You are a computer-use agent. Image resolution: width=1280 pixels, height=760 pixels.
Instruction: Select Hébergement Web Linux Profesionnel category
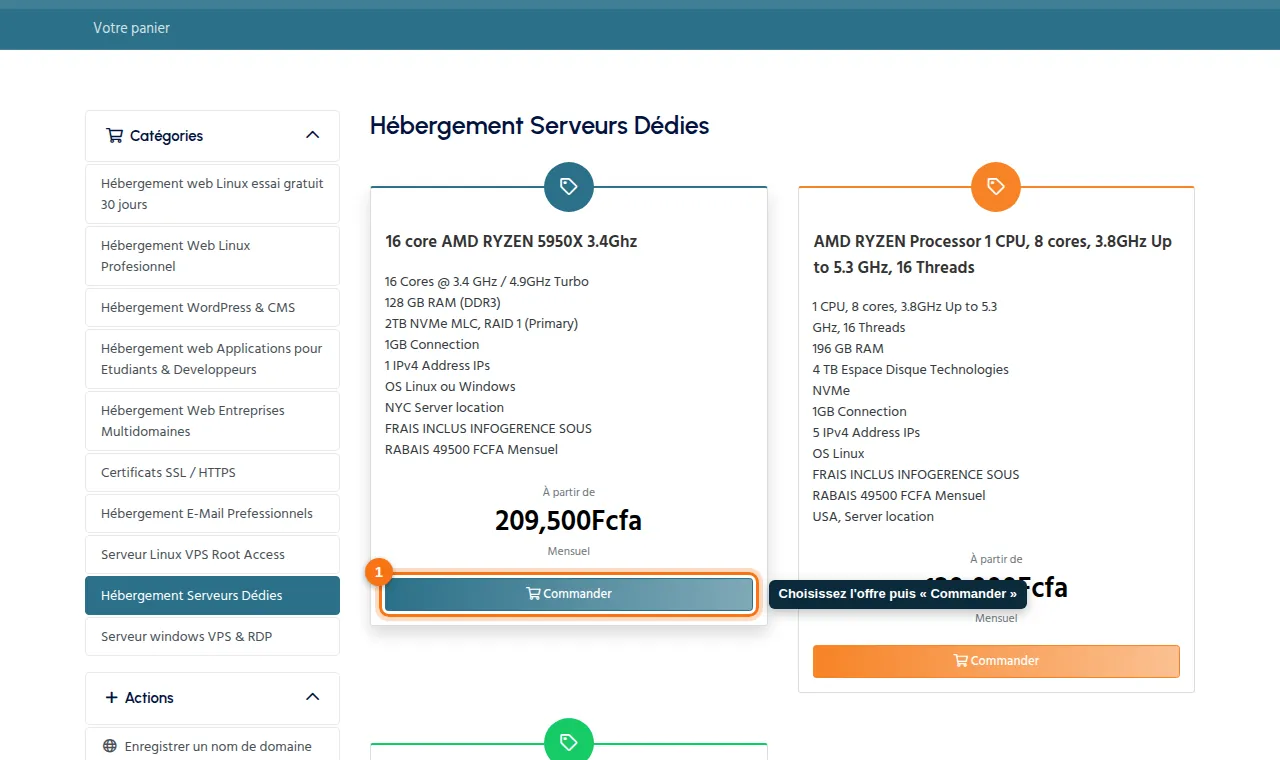click(212, 256)
